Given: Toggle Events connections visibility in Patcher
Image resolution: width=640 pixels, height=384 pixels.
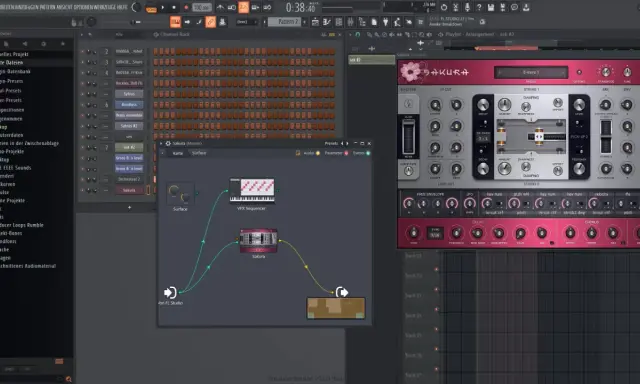Looking at the screenshot, I should 361,153.
